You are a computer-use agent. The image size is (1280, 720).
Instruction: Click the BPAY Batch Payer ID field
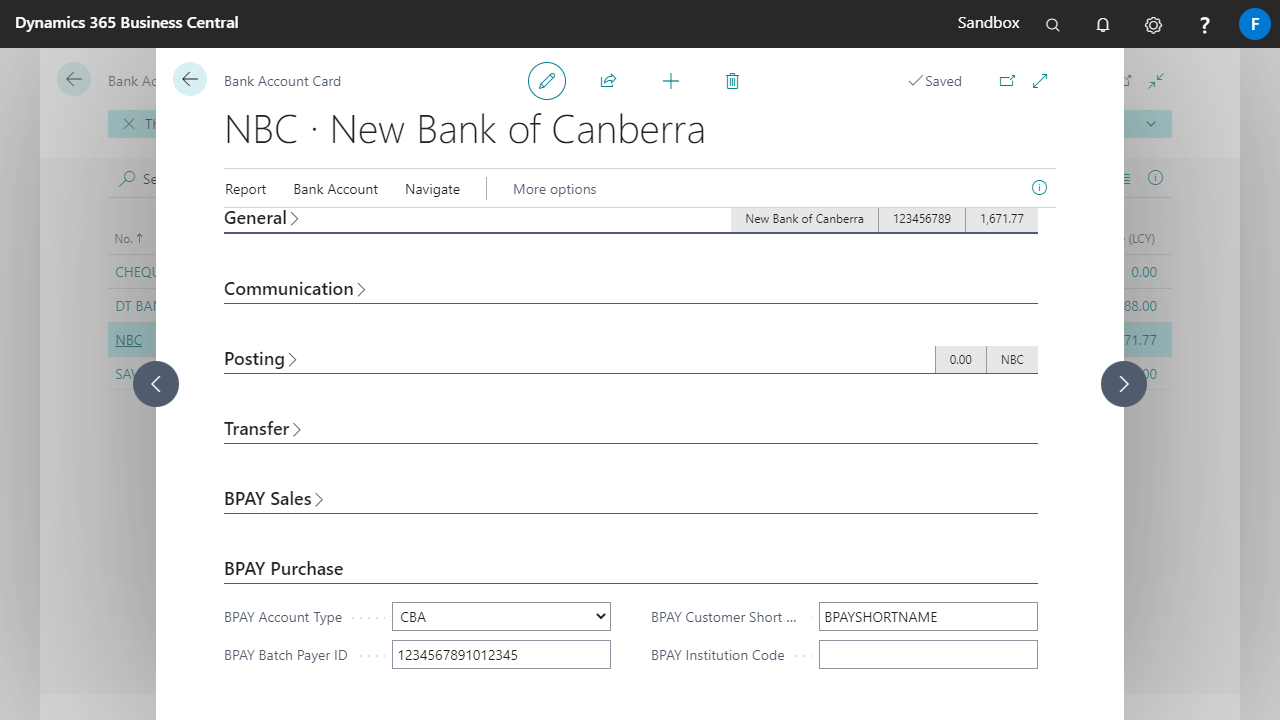501,655
